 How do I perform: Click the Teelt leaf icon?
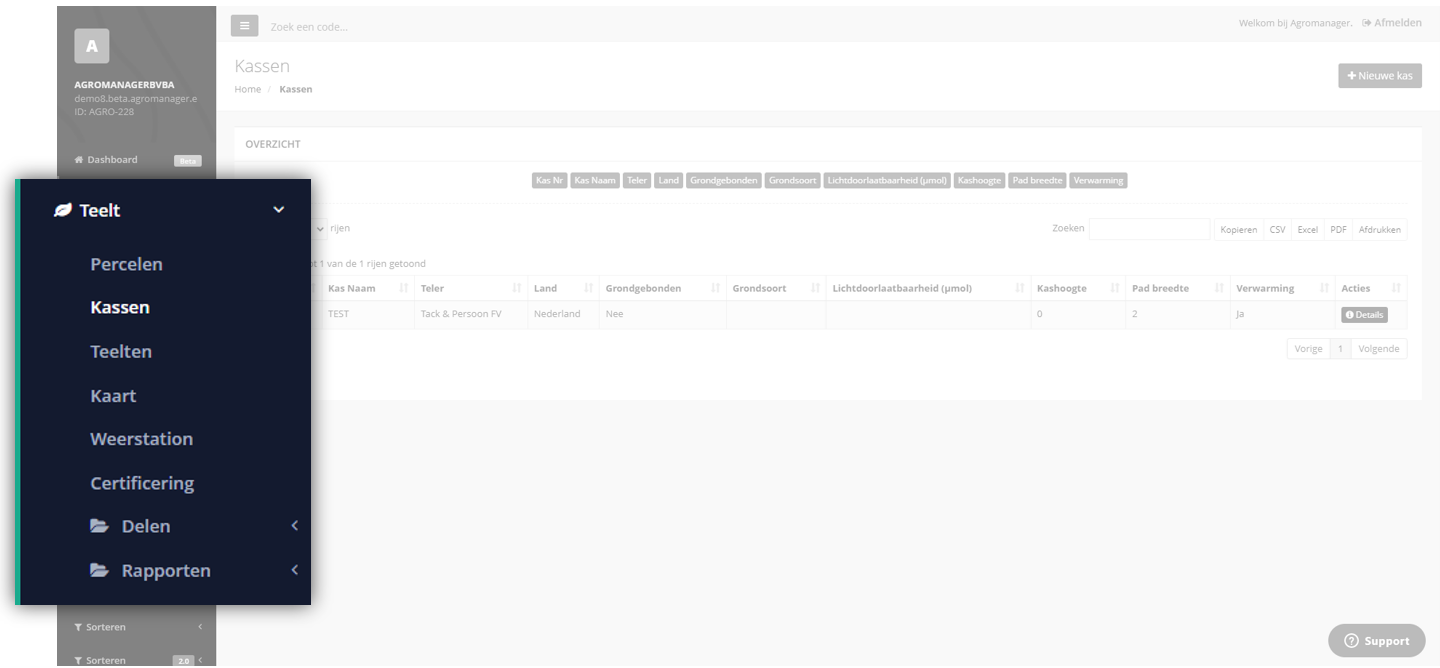[63, 210]
